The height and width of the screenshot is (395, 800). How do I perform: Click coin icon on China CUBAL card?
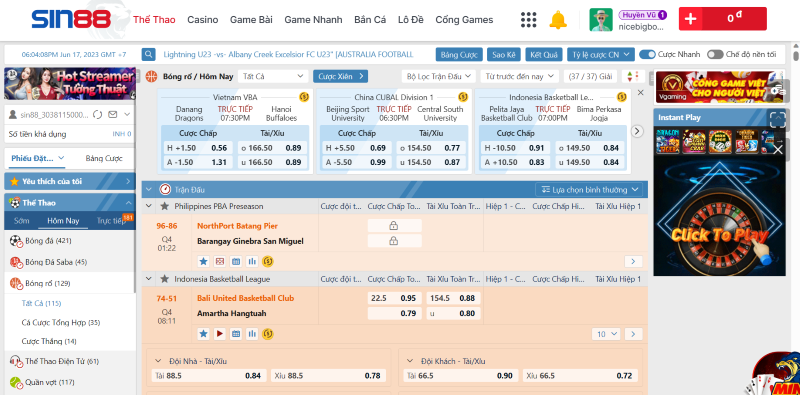click(463, 96)
